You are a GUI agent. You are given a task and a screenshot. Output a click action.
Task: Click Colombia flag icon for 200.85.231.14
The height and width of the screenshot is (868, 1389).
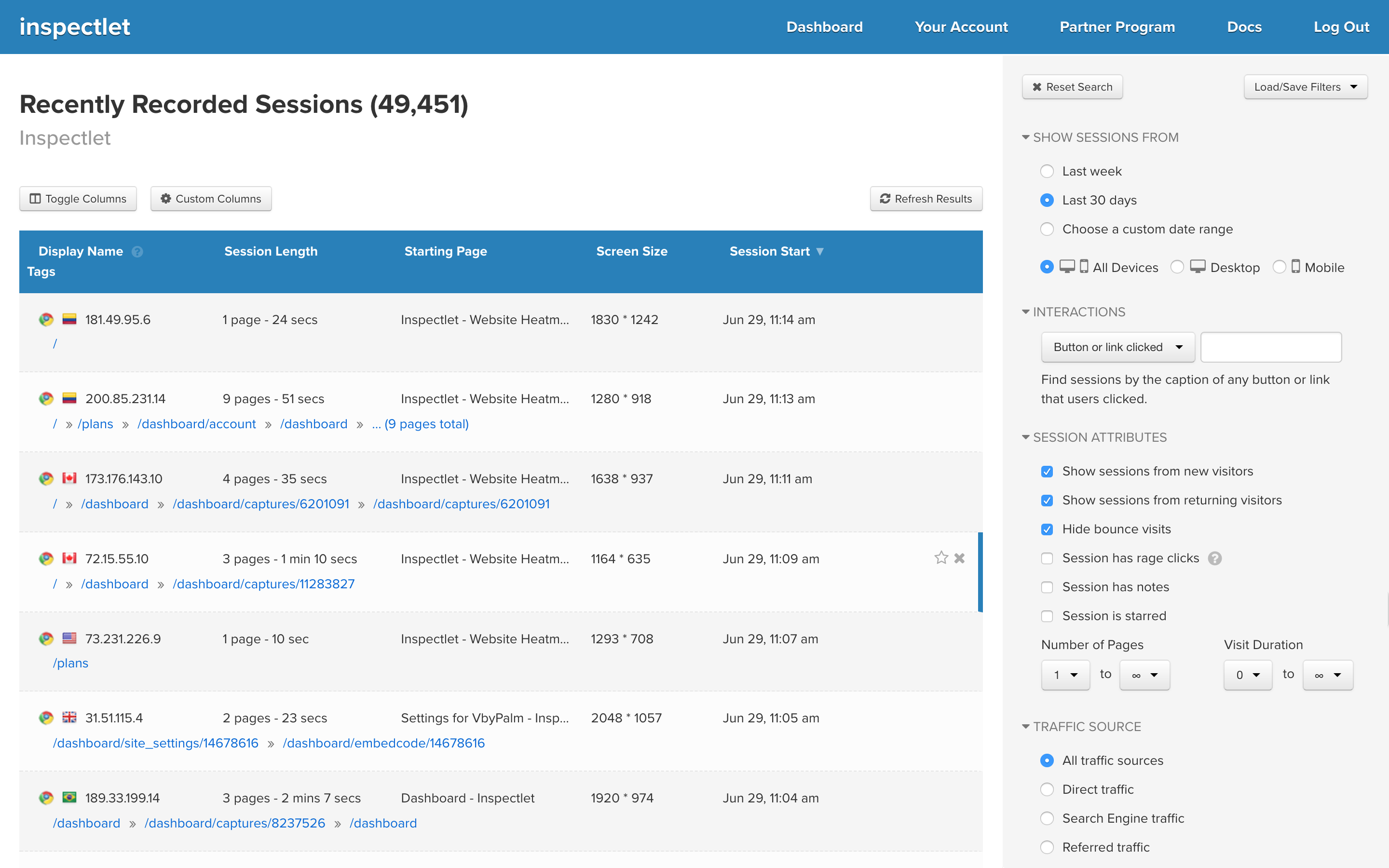tap(69, 398)
